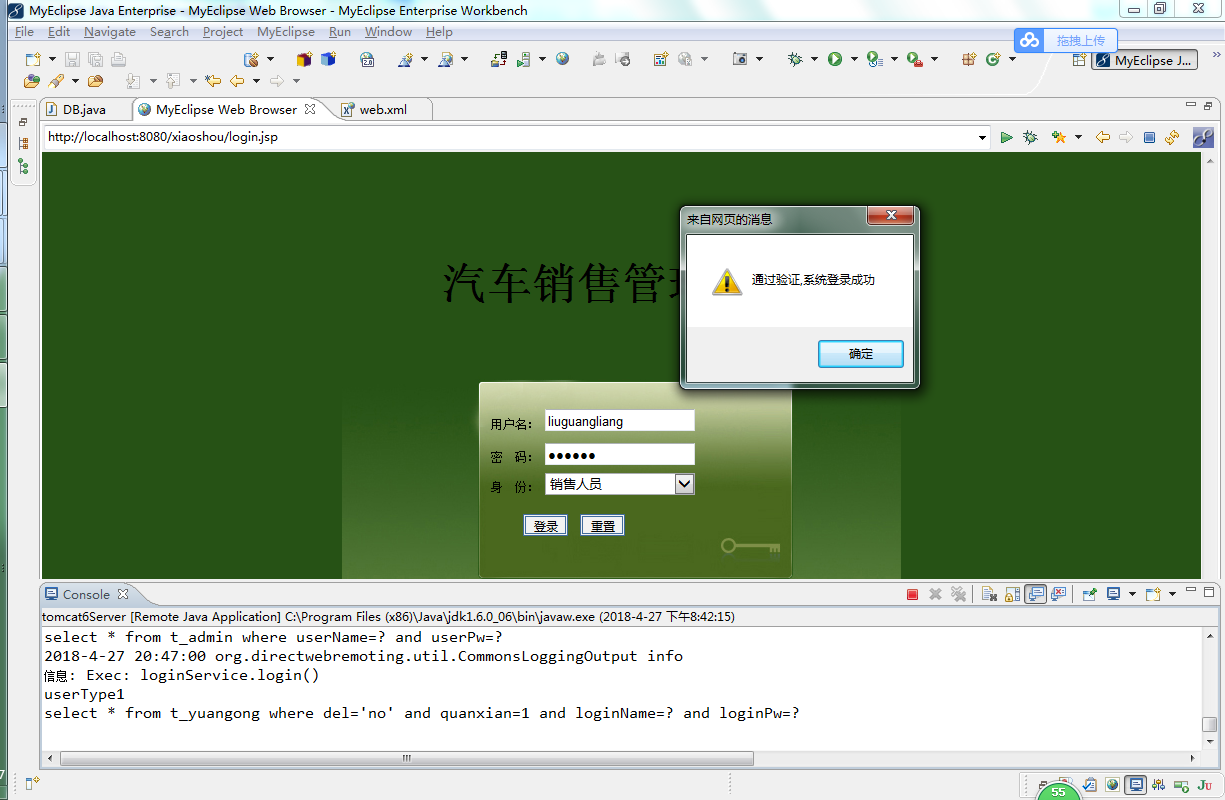Open the Tasks checklist icon in status bar
This screenshot has width=1225, height=800.
click(x=1090, y=786)
